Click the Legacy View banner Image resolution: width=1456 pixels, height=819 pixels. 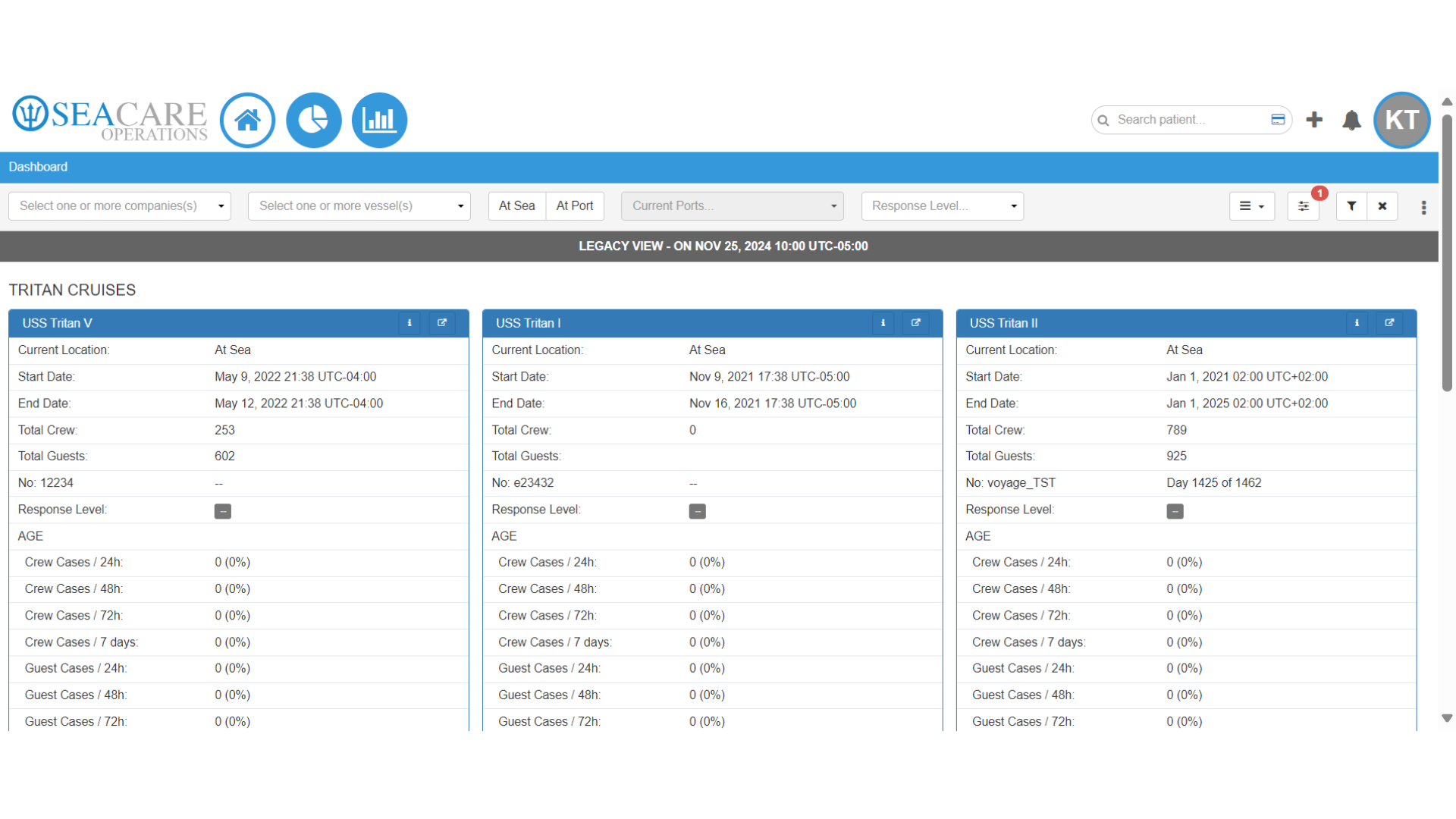click(719, 246)
